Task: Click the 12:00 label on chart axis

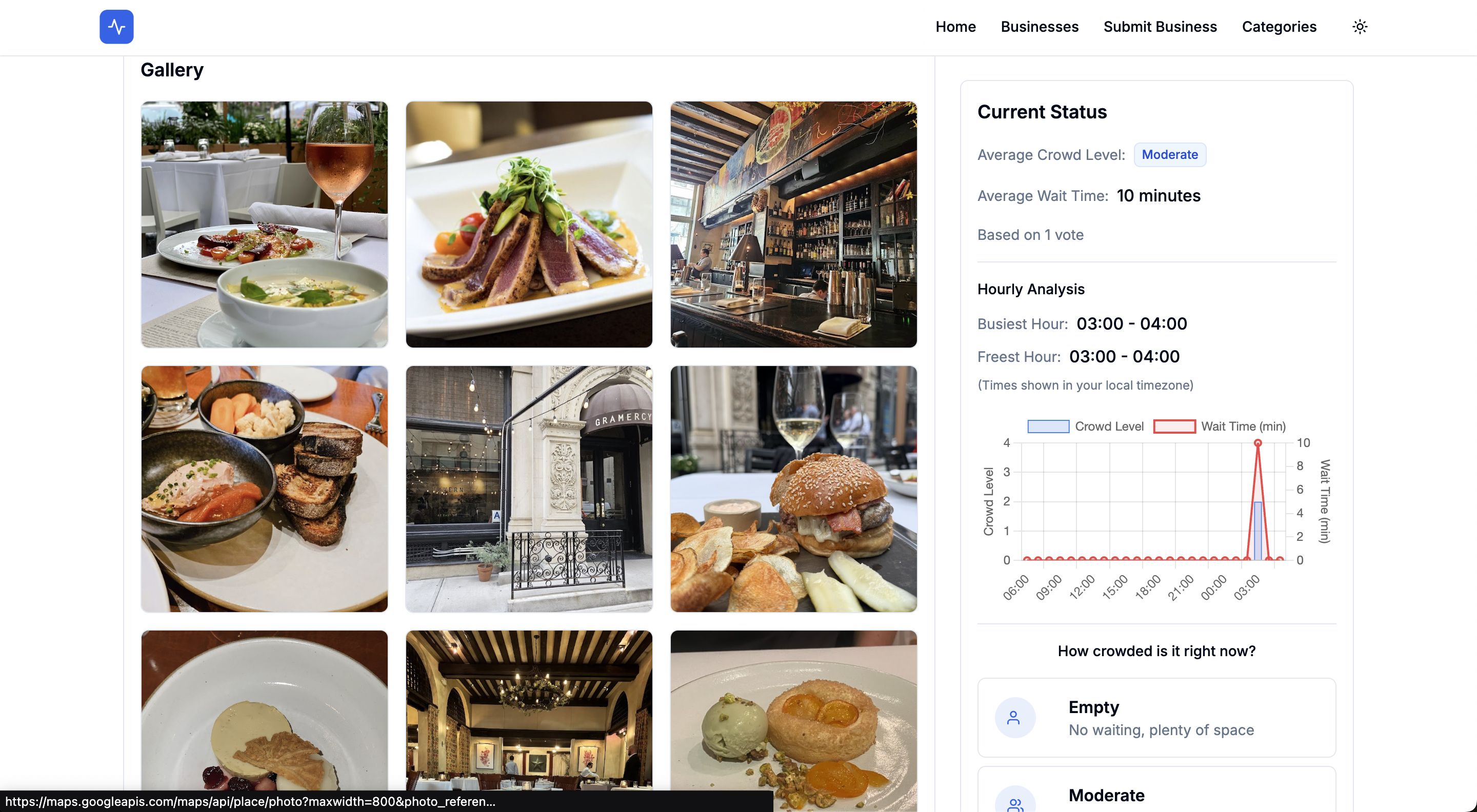Action: tap(1082, 587)
